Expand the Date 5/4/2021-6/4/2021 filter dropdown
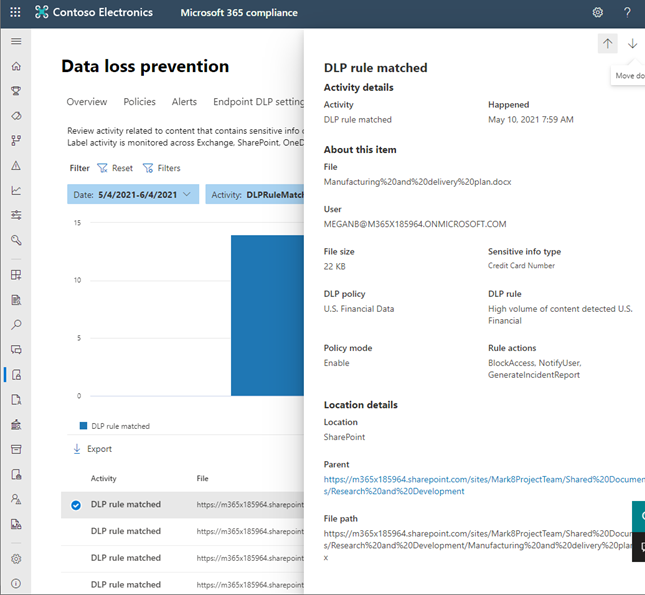This screenshot has height=595, width=645. [x=133, y=194]
